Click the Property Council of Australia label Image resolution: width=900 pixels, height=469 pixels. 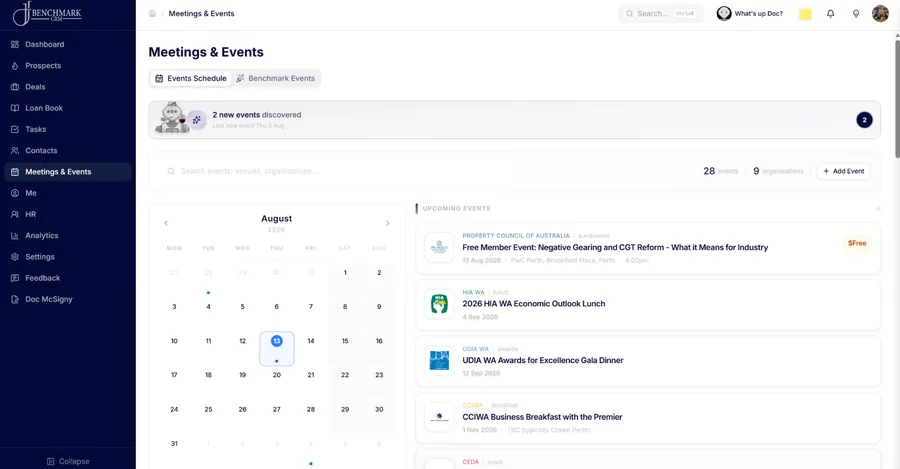point(516,235)
